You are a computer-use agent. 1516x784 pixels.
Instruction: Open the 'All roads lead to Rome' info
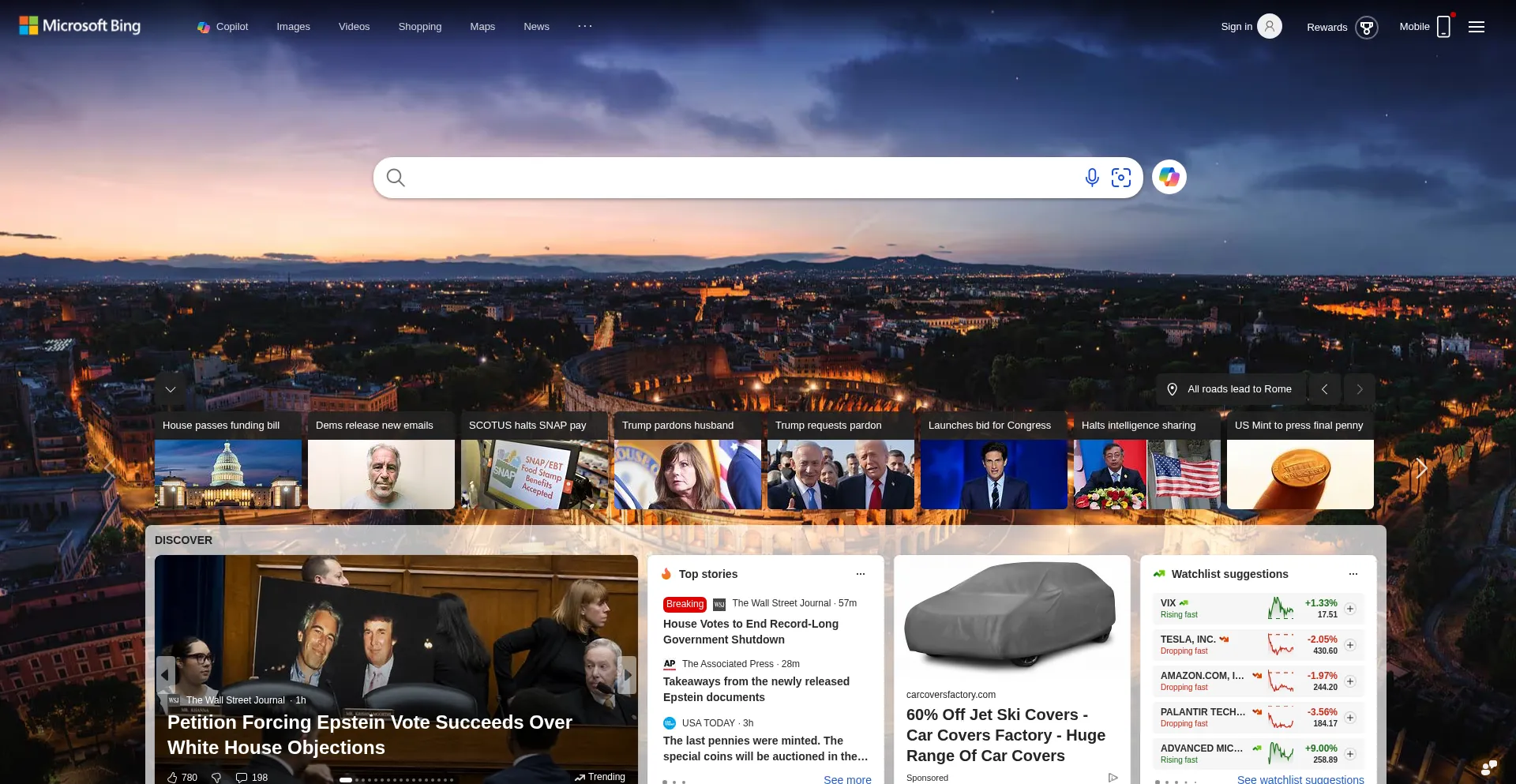tap(1232, 389)
